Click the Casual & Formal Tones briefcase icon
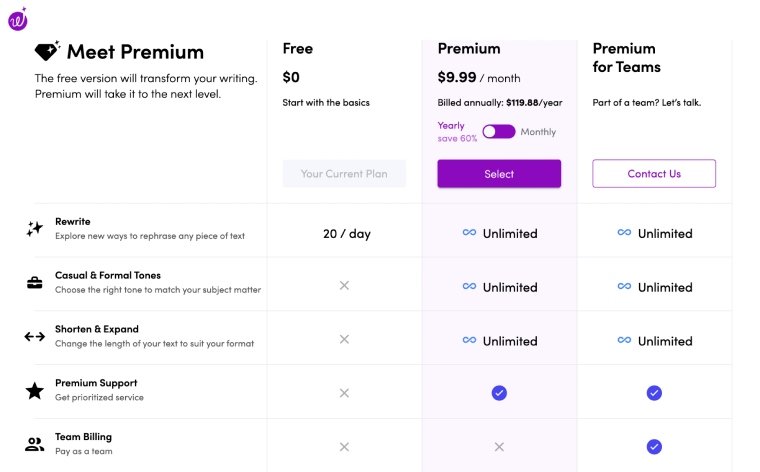The height and width of the screenshot is (472, 760). [x=34, y=283]
